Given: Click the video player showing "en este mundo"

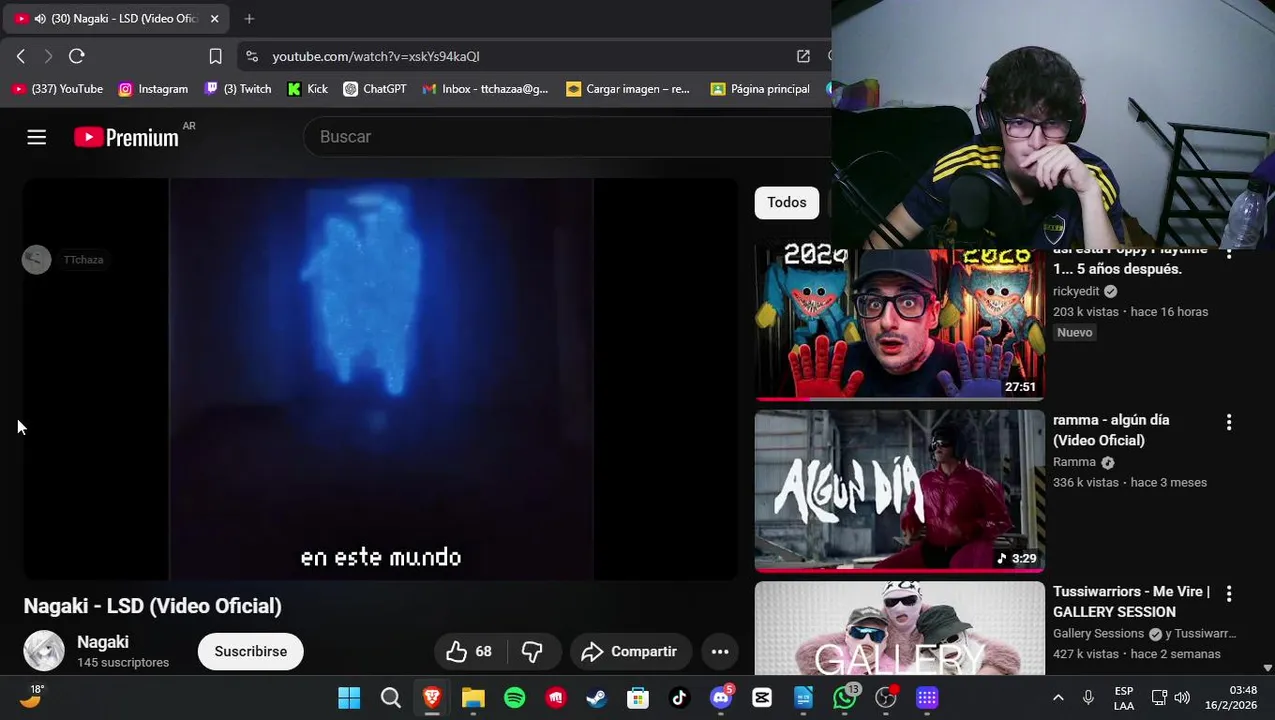Looking at the screenshot, I should [x=380, y=379].
